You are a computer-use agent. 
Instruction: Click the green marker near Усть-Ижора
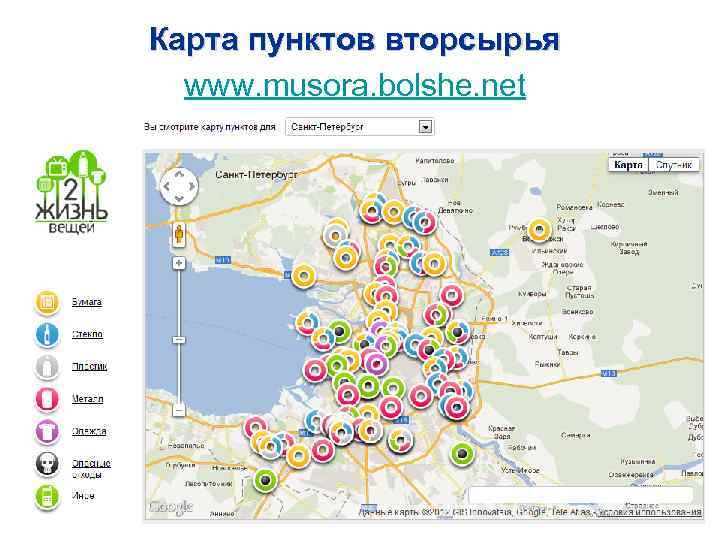pos(462,454)
